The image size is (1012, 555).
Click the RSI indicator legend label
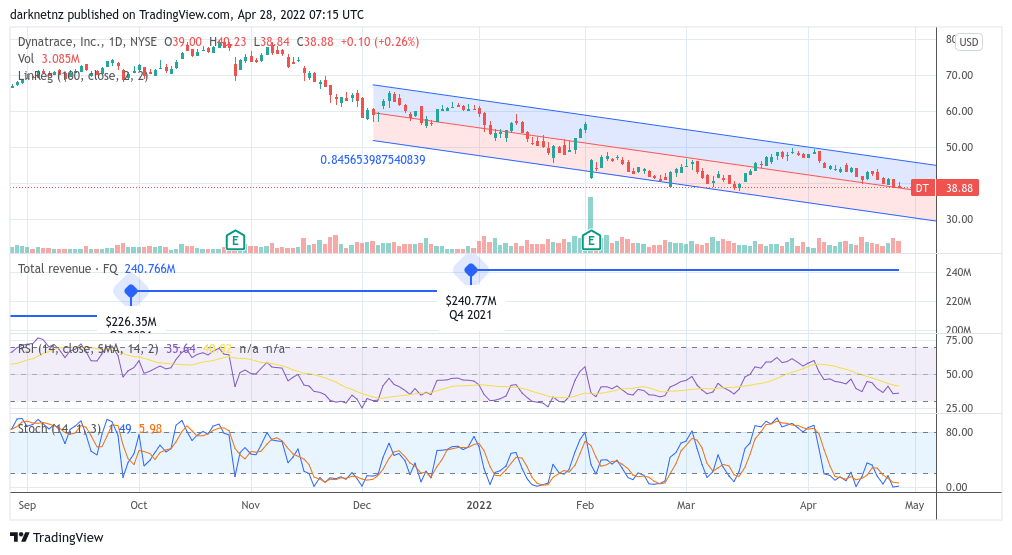click(x=151, y=348)
